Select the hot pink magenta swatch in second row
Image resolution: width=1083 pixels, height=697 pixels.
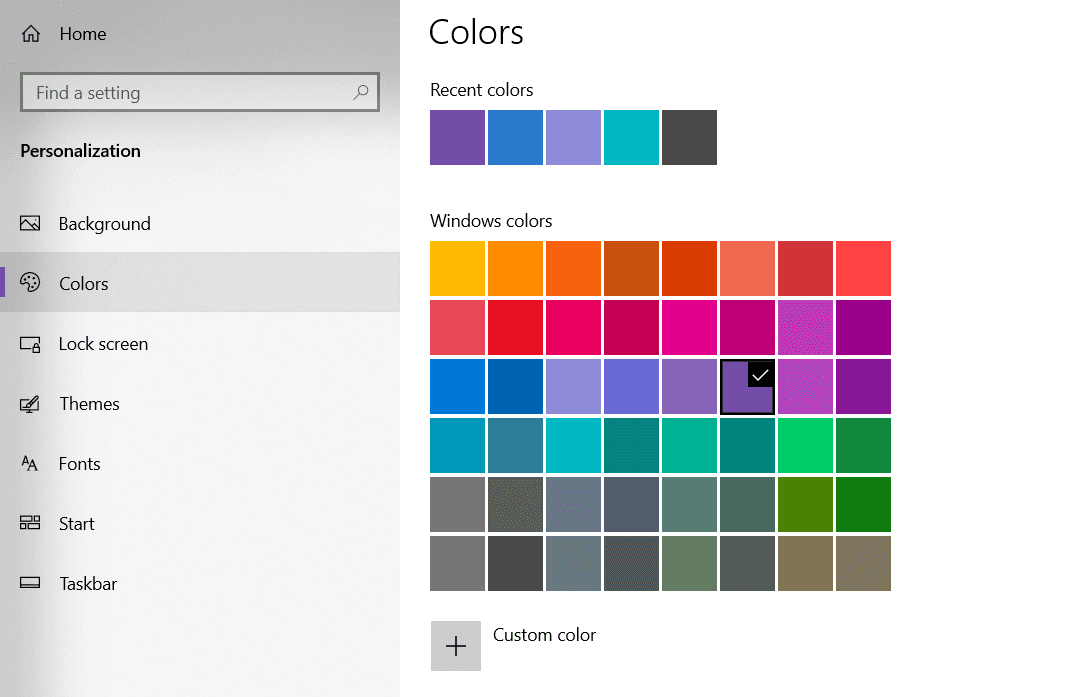pos(689,327)
